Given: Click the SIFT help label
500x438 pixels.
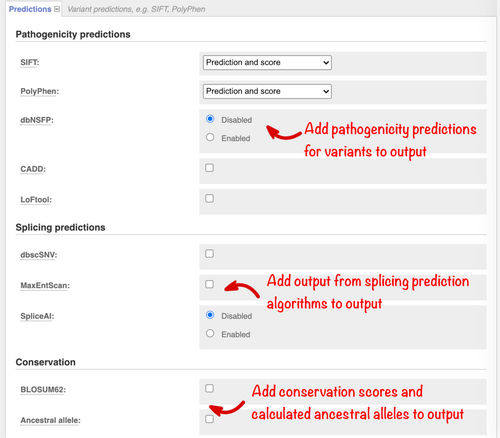Looking at the screenshot, I should pos(30,63).
